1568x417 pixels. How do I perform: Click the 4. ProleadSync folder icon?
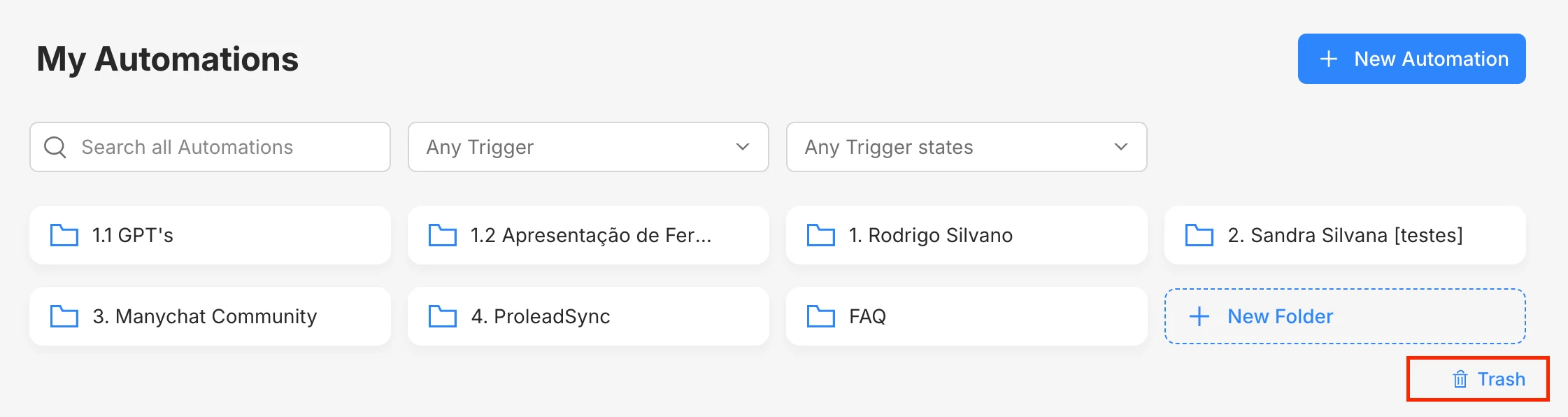click(x=443, y=316)
